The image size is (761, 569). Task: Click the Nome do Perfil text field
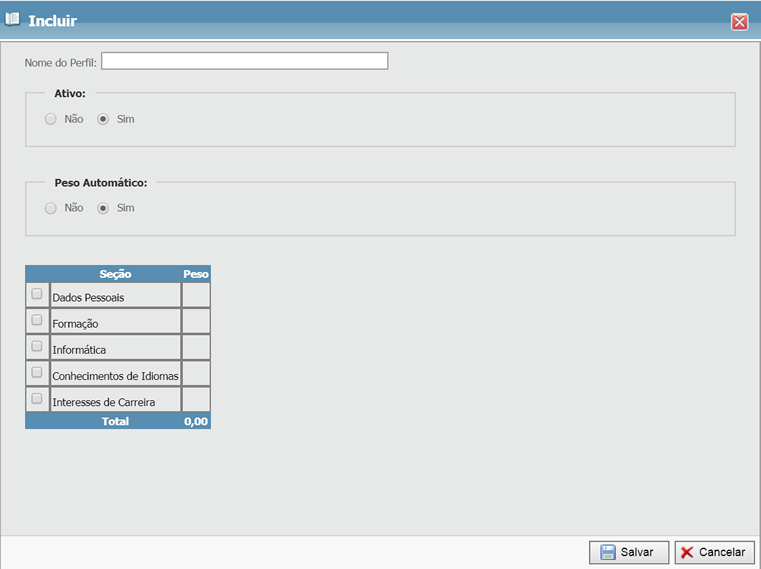(x=244, y=61)
